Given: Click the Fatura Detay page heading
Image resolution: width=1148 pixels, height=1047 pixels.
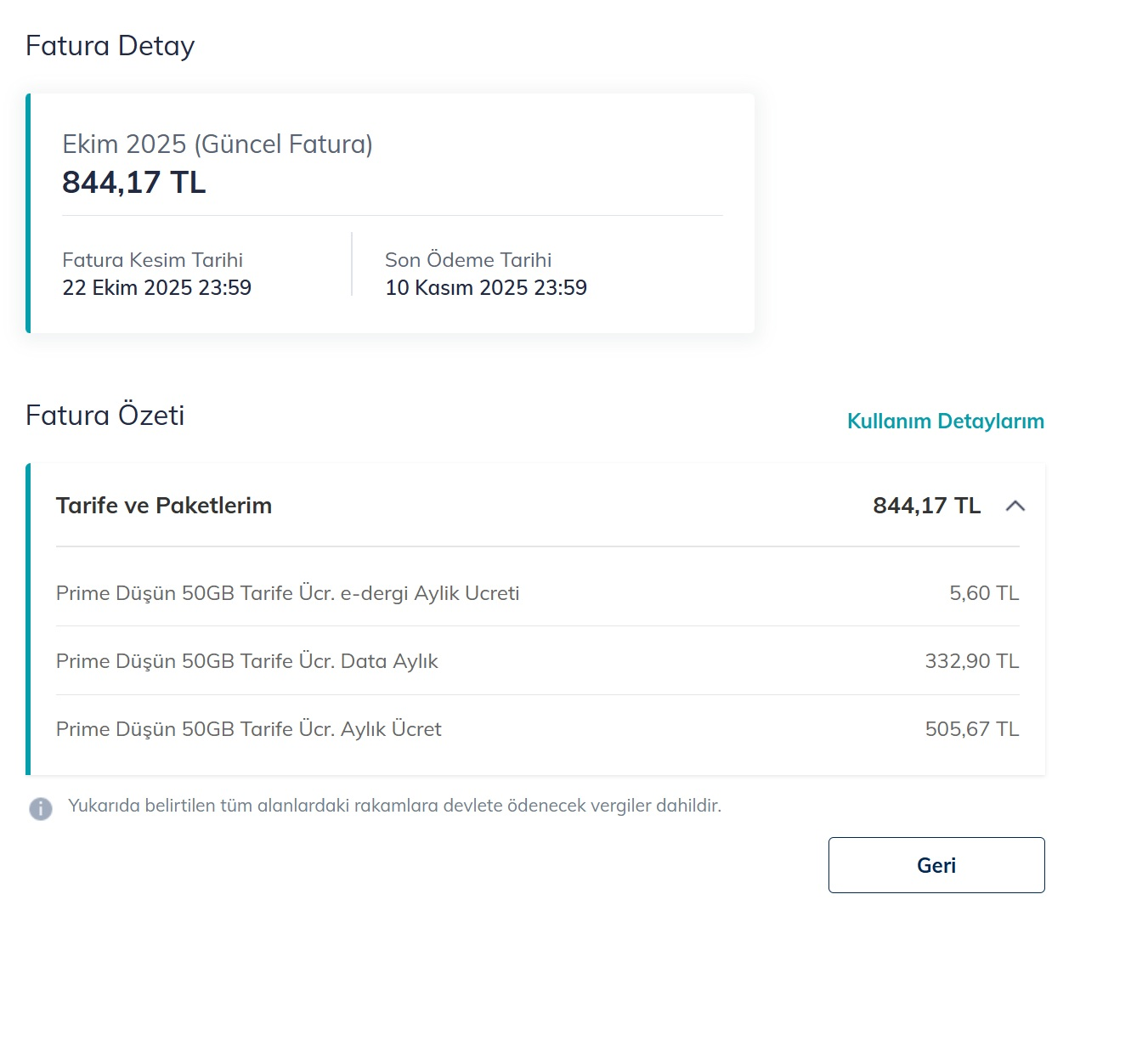Looking at the screenshot, I should [110, 46].
